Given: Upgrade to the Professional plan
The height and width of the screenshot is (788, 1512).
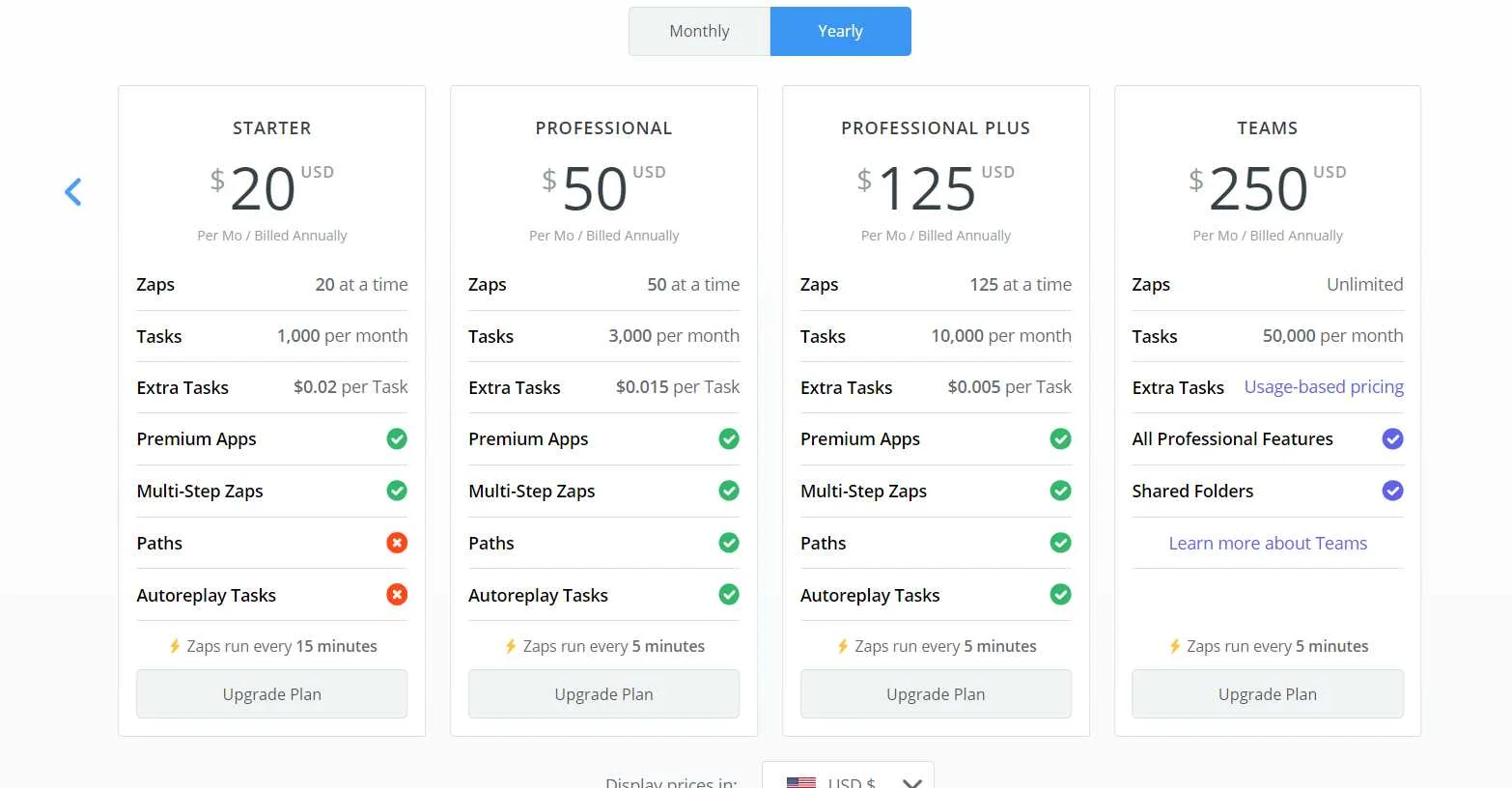Looking at the screenshot, I should [x=603, y=694].
